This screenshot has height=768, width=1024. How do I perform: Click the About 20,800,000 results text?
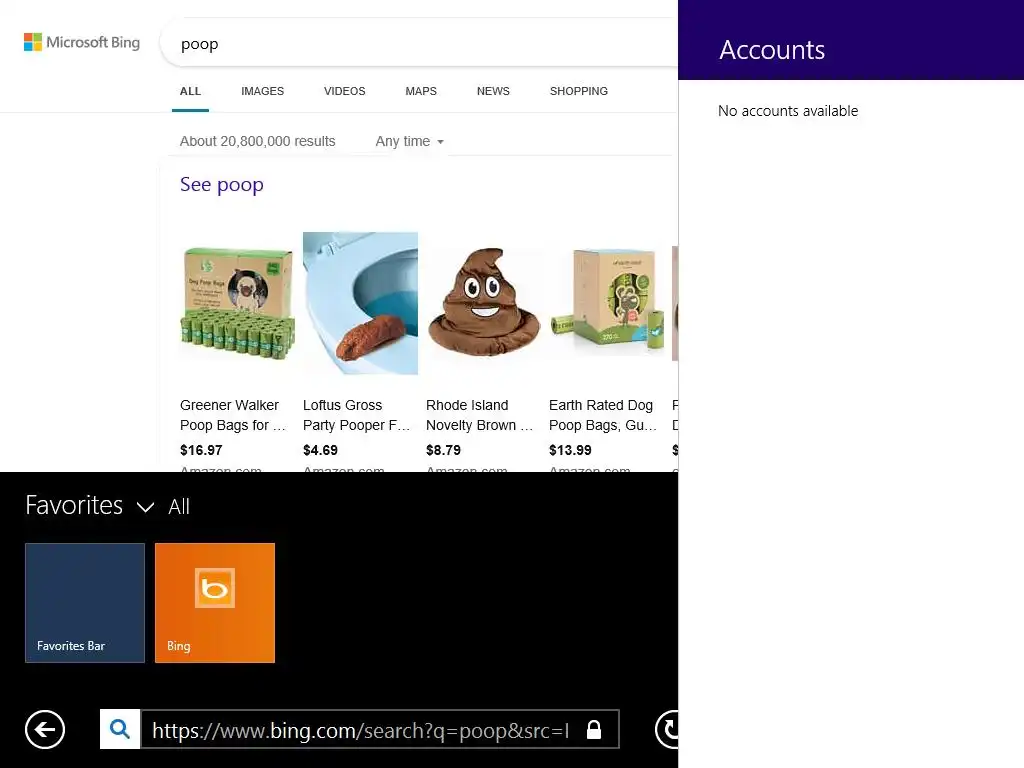point(257,141)
